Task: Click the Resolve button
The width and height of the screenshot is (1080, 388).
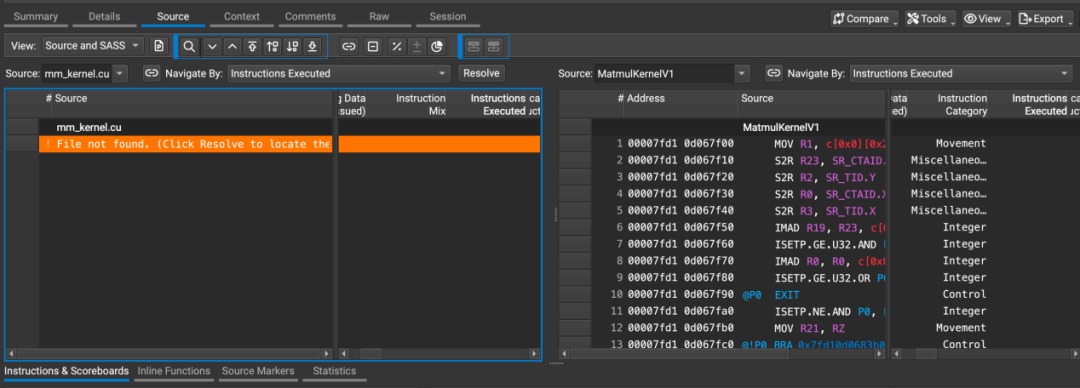Action: click(x=481, y=73)
